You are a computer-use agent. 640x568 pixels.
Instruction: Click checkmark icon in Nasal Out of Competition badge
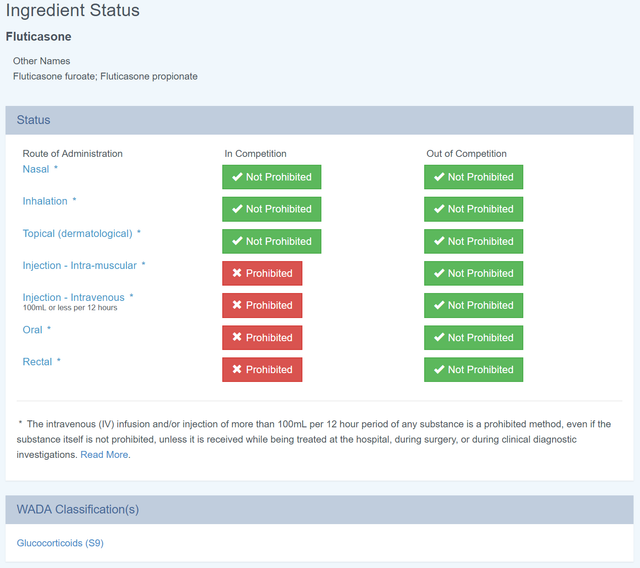tap(439, 177)
